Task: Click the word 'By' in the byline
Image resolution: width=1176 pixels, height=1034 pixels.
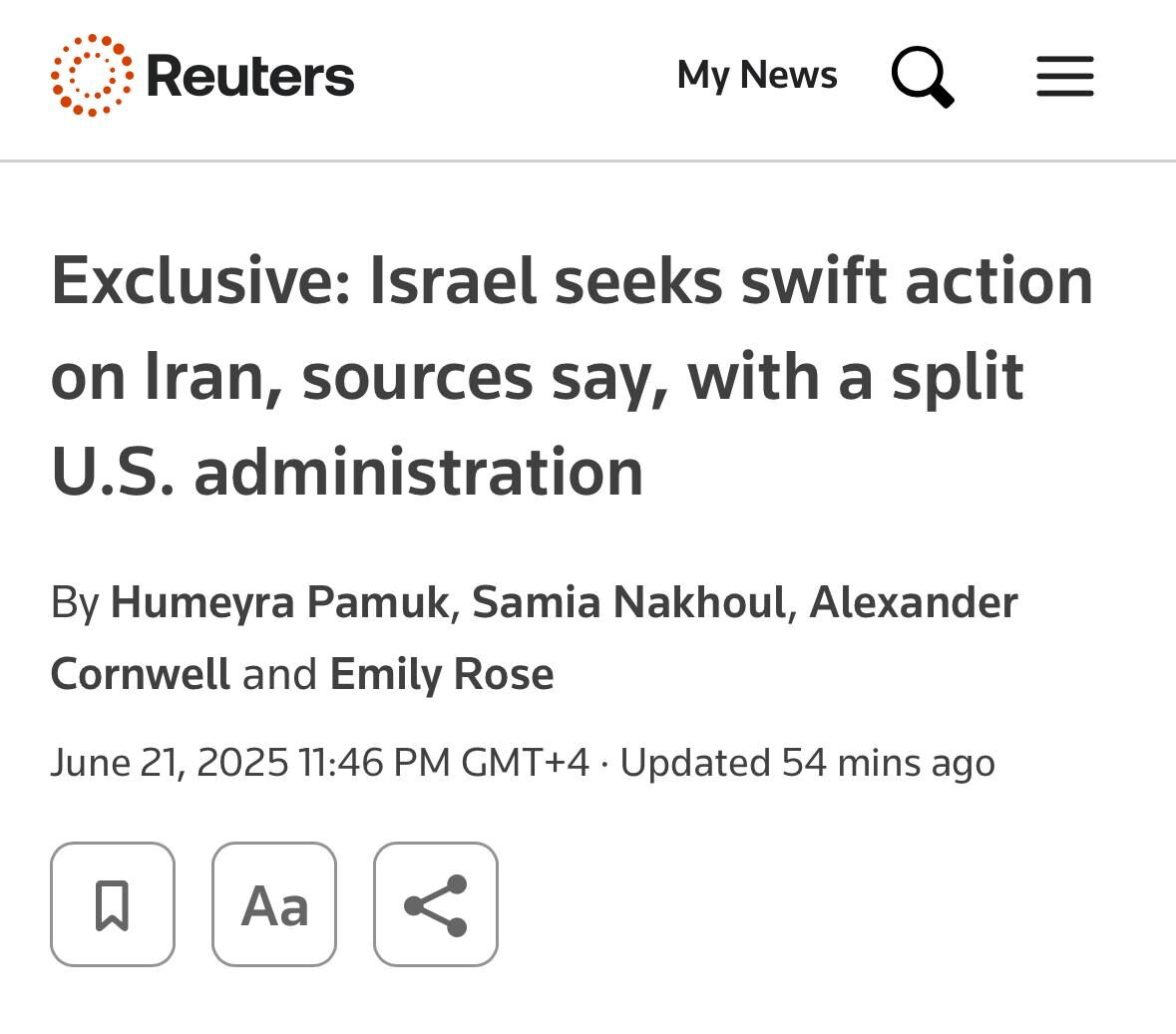Action: [x=75, y=602]
